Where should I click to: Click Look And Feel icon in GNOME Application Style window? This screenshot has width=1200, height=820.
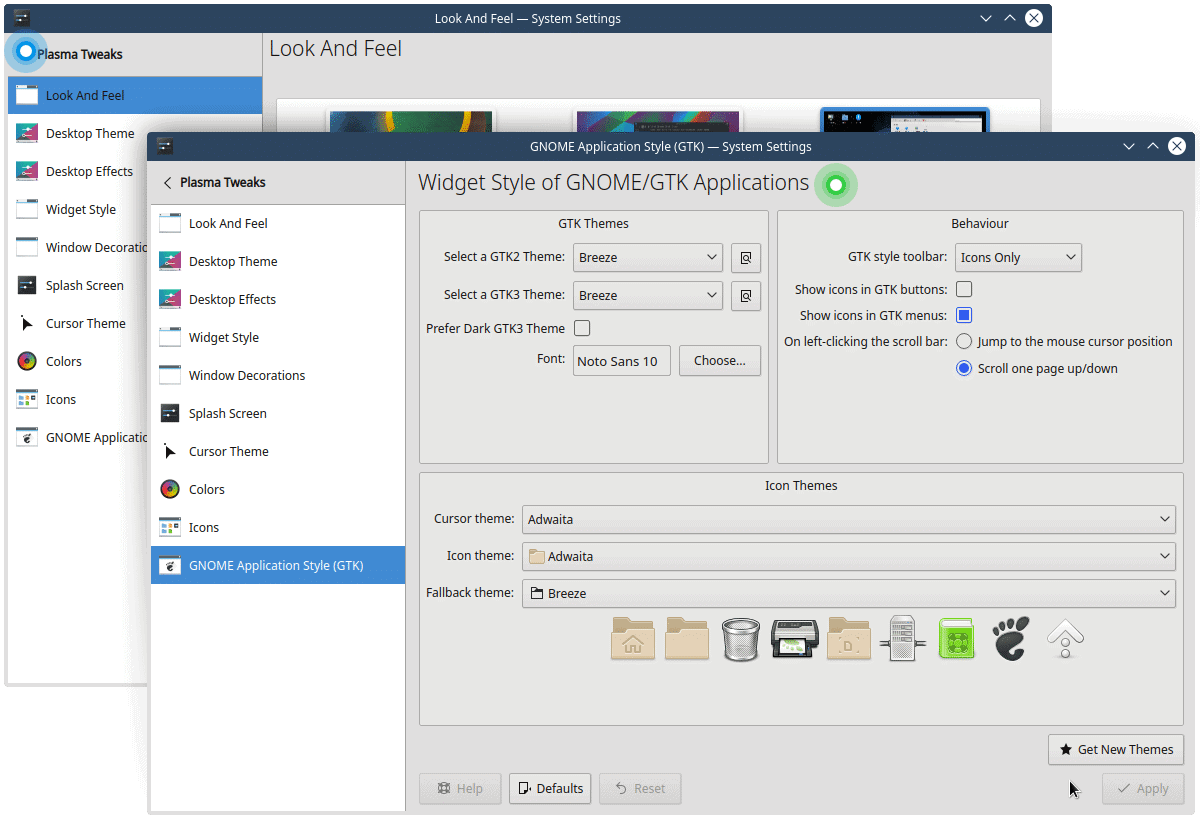(x=170, y=223)
